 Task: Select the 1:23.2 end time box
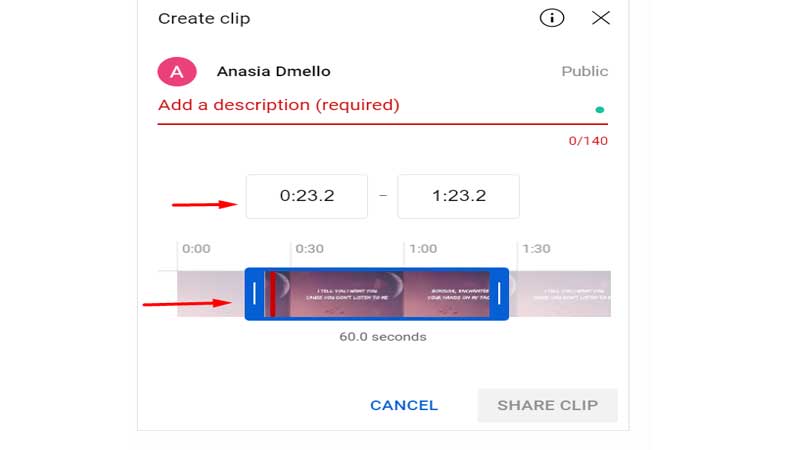(x=458, y=196)
